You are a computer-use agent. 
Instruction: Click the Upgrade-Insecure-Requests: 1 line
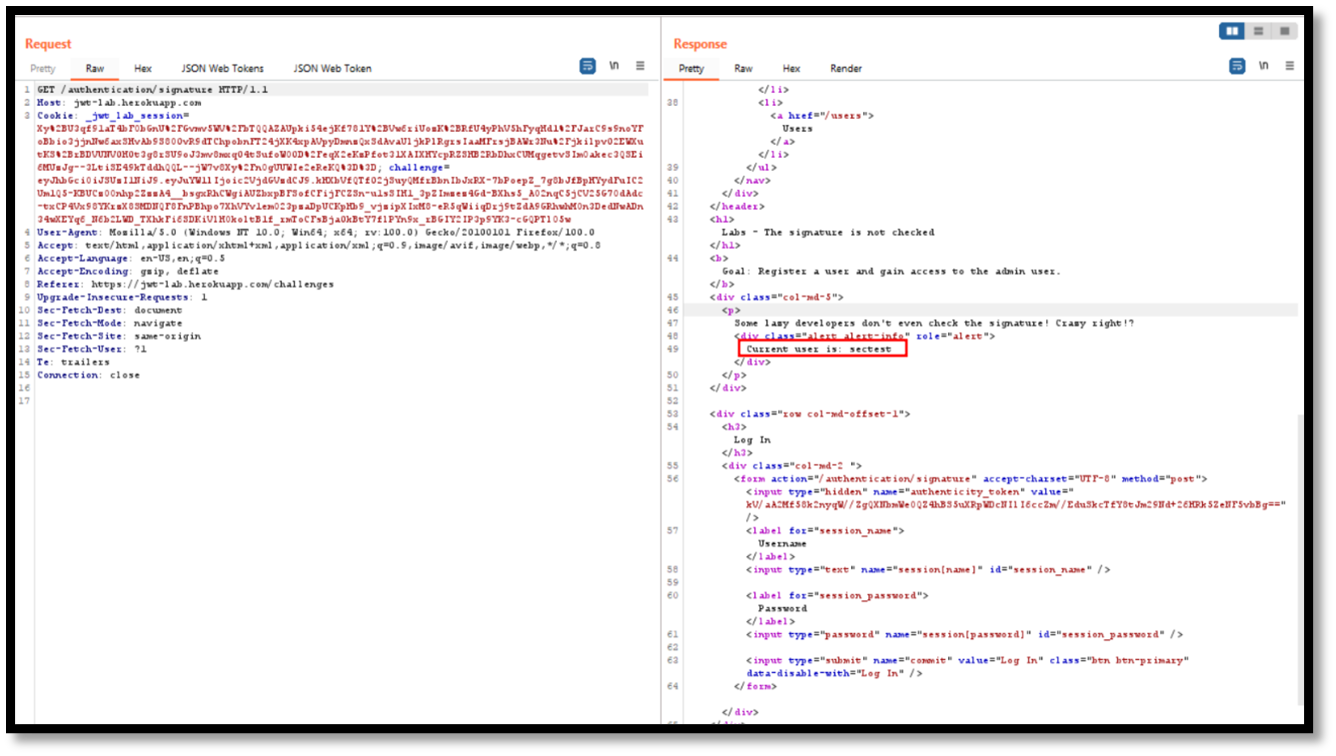(122, 297)
